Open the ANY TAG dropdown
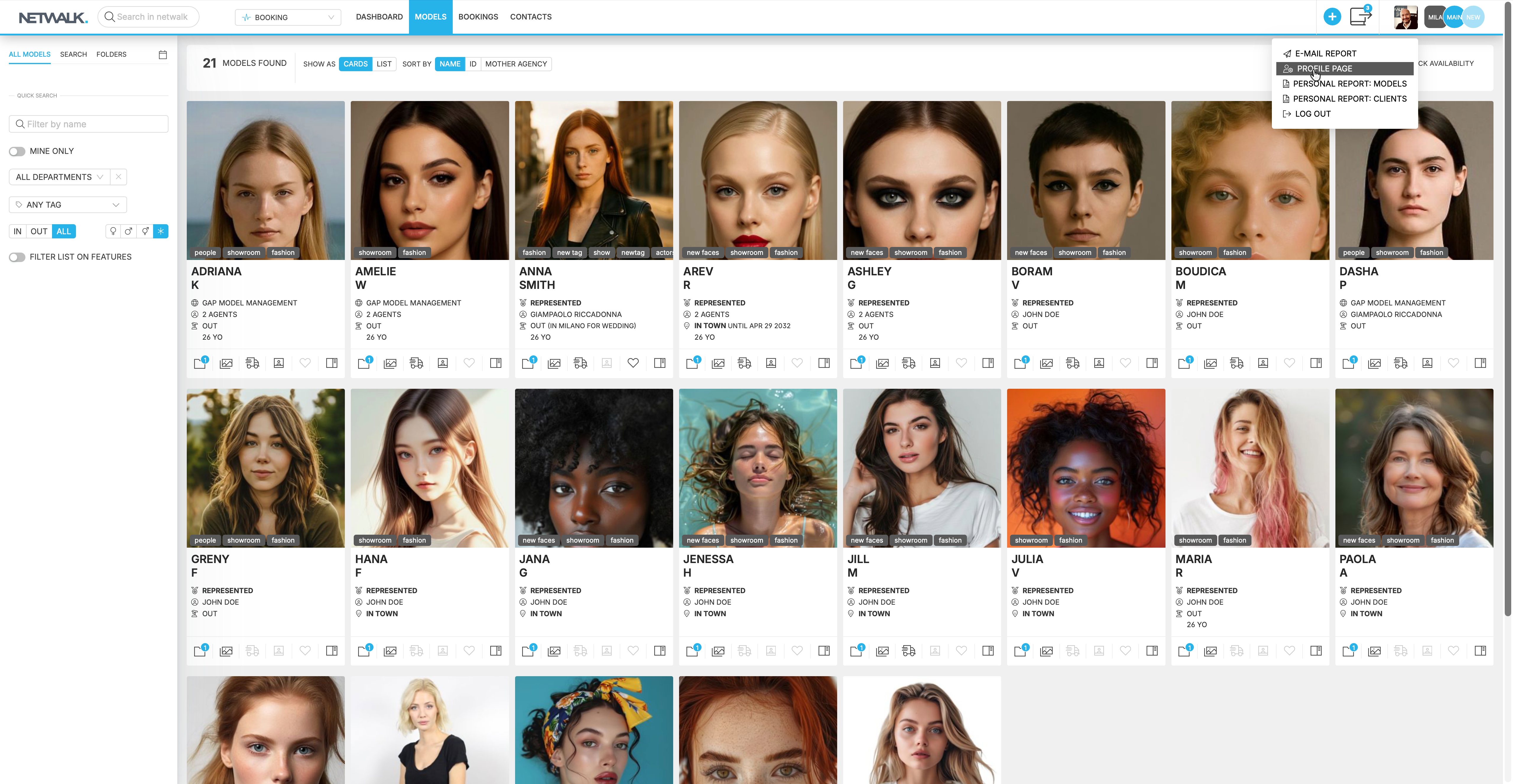 click(x=68, y=204)
